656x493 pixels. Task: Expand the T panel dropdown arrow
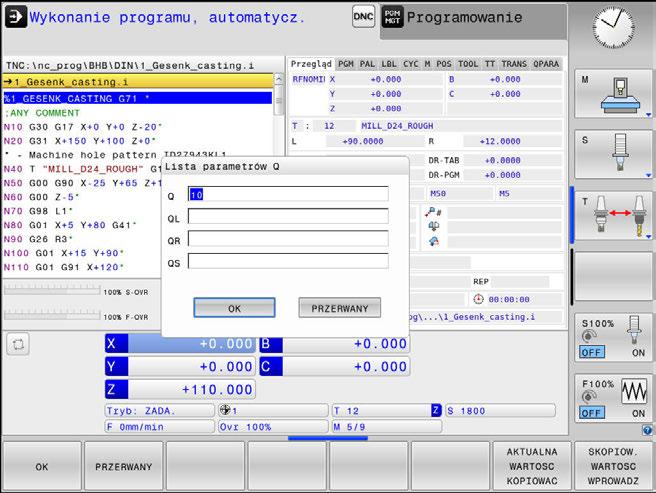(648, 237)
